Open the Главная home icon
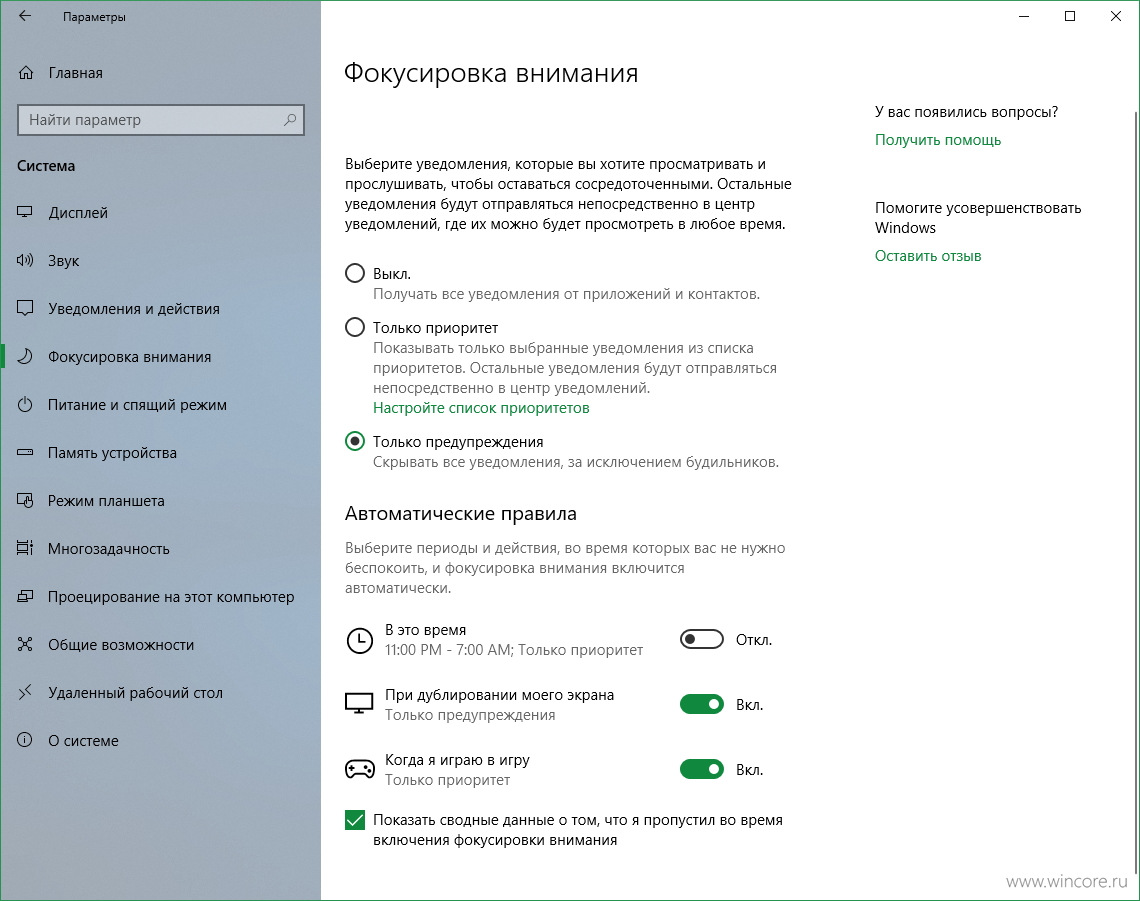1140x901 pixels. click(25, 73)
